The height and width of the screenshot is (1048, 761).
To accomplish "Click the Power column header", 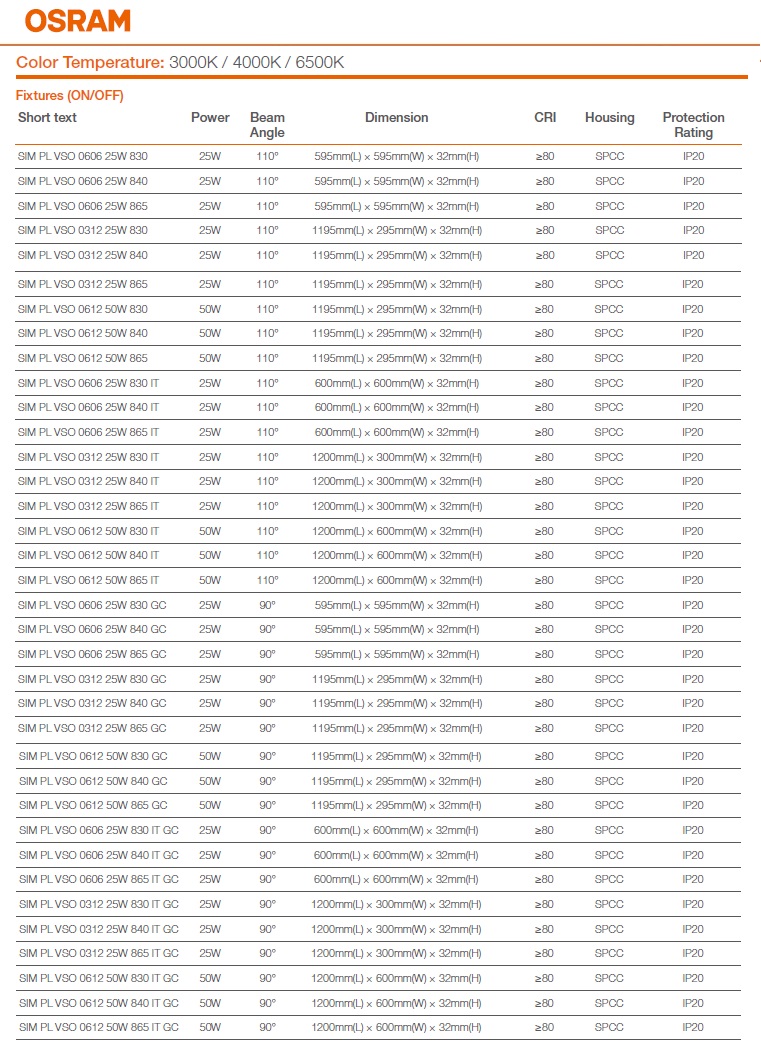I will (x=210, y=118).
